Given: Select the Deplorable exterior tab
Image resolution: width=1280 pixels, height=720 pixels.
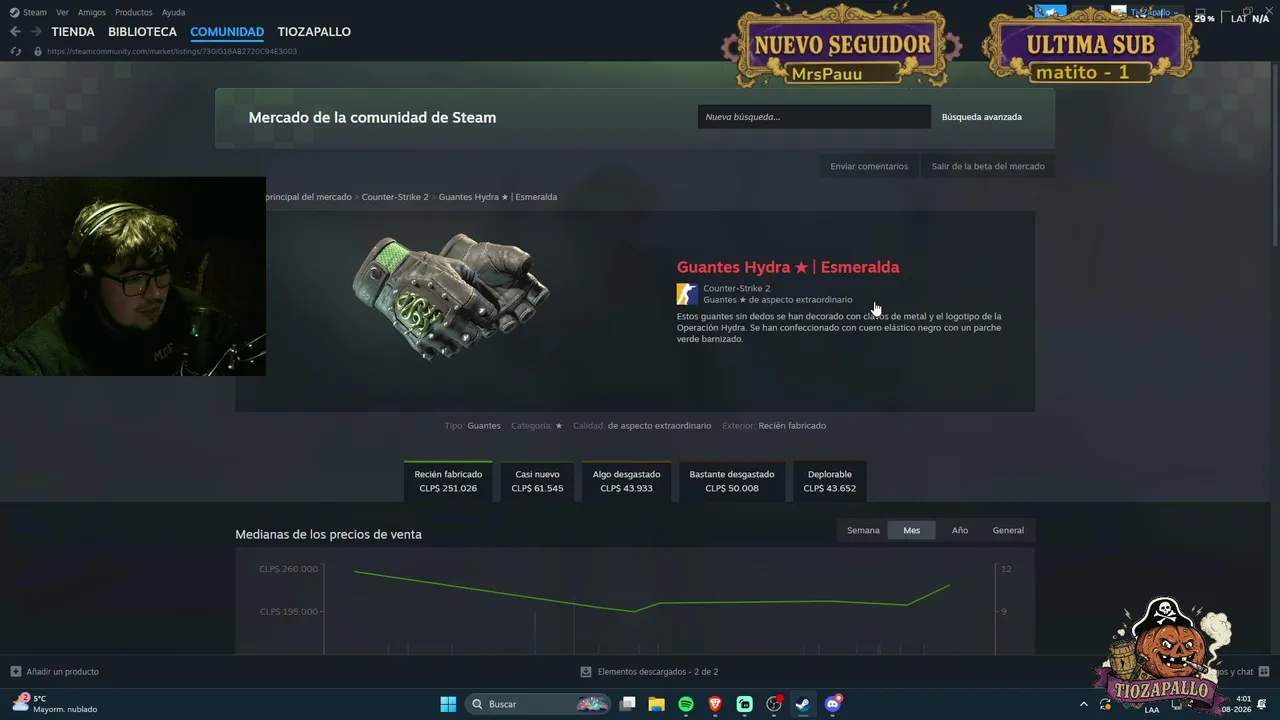Looking at the screenshot, I should [830, 481].
